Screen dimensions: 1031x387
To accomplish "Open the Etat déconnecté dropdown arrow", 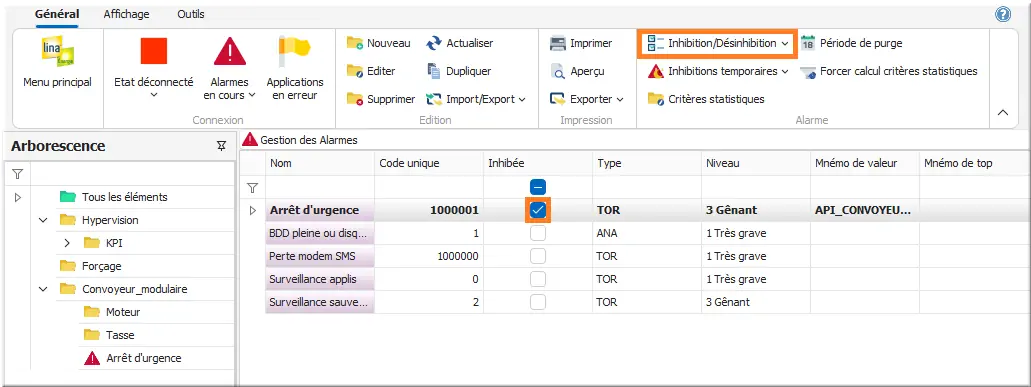I will tap(154, 95).
